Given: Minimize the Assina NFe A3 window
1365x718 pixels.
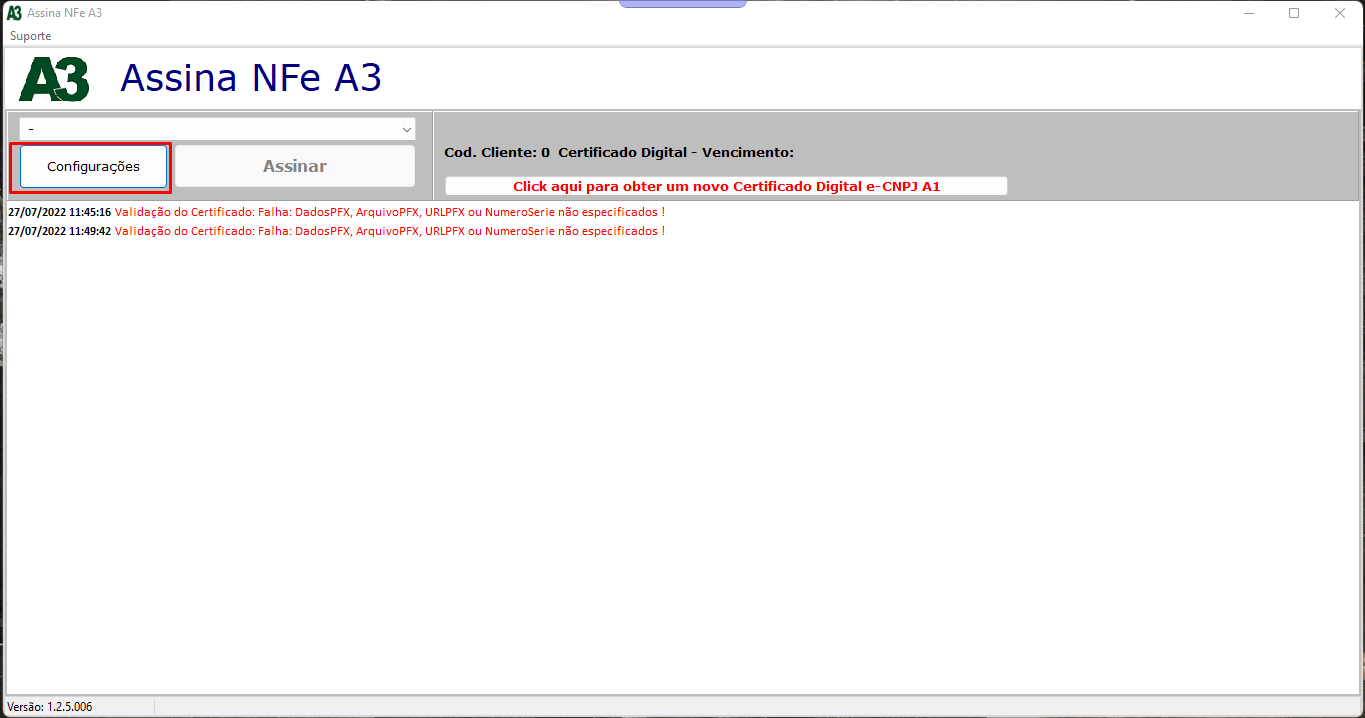Looking at the screenshot, I should click(x=1250, y=13).
